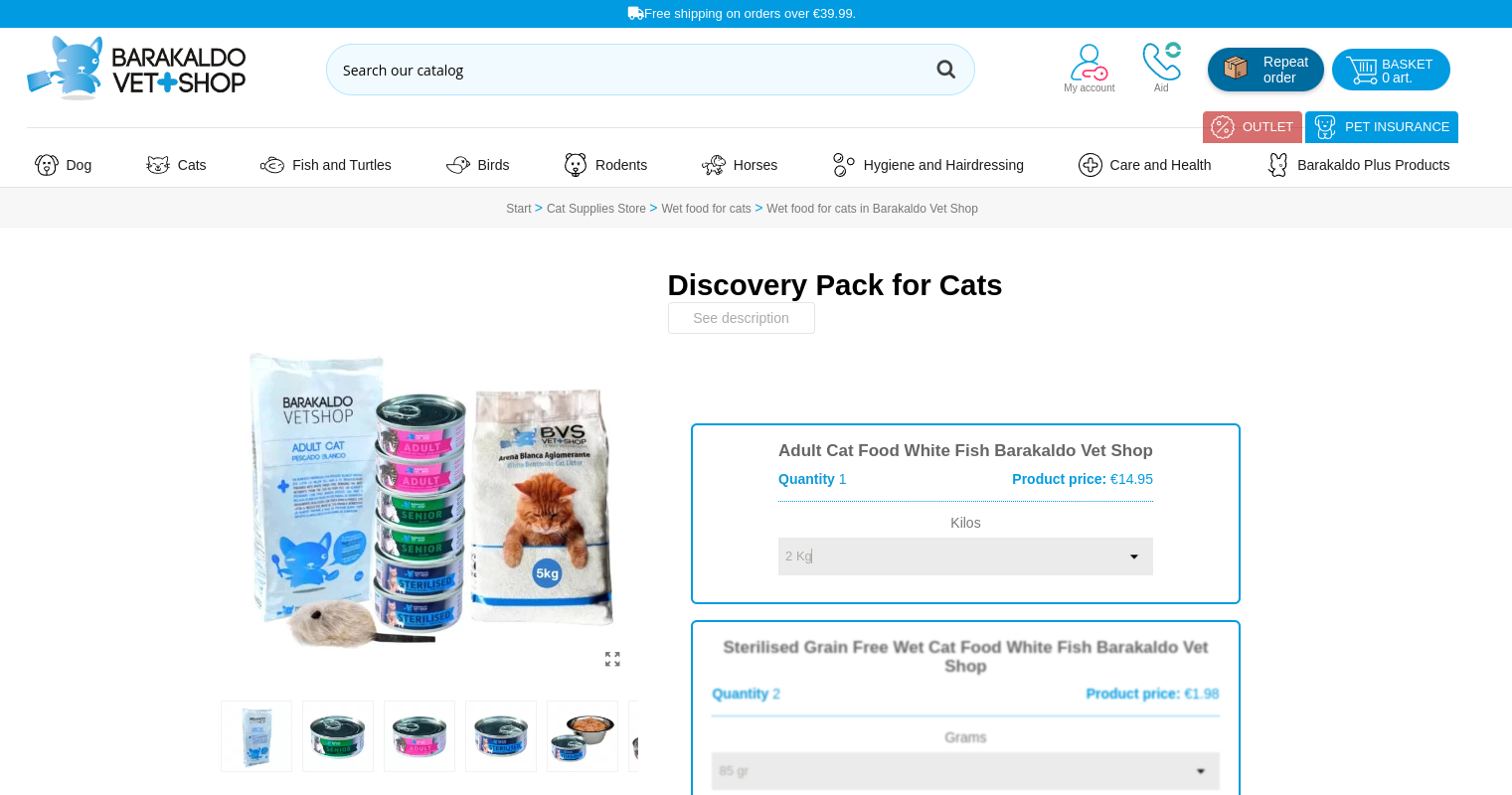Open the Cats category menu
Image resolution: width=1512 pixels, height=795 pixels.
tap(176, 165)
